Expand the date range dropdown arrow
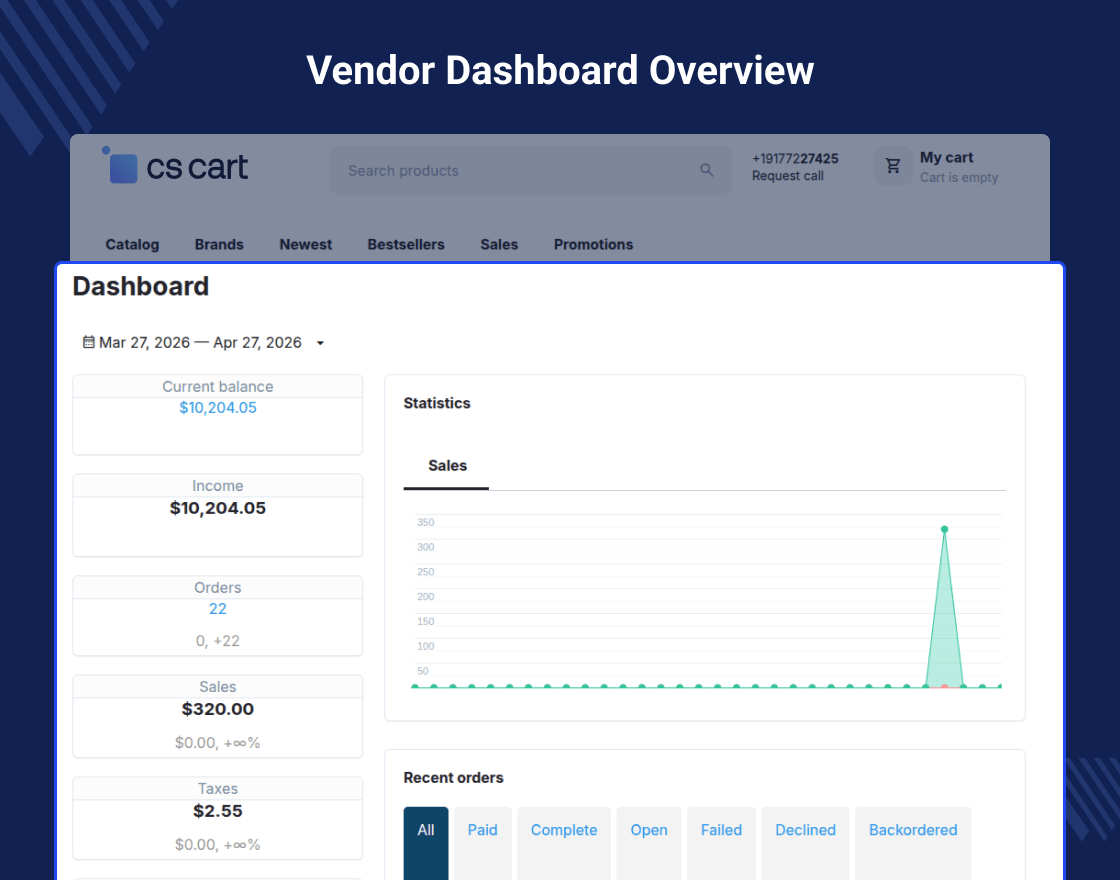 coord(321,344)
